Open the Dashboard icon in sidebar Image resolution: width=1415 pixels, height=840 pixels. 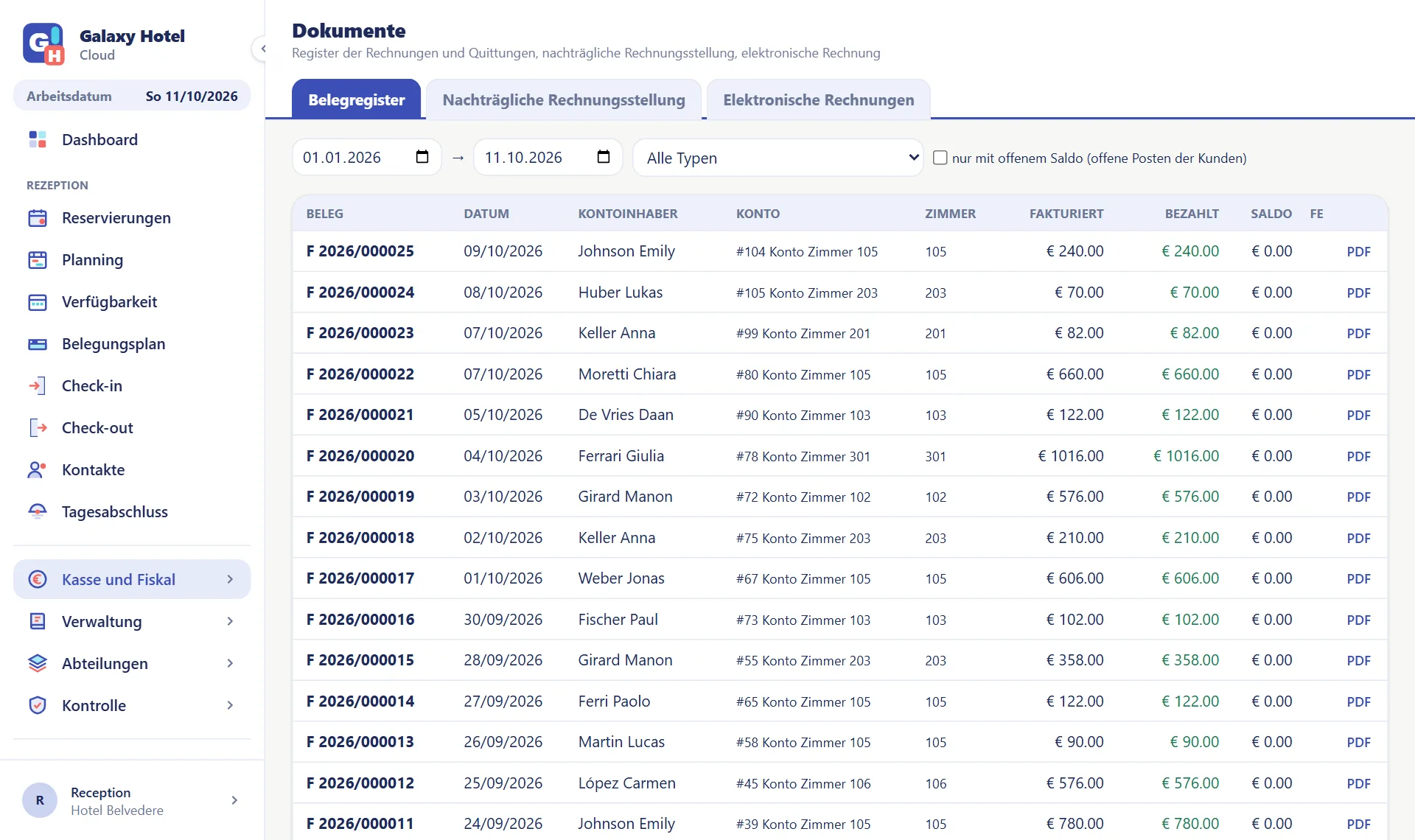[x=38, y=139]
